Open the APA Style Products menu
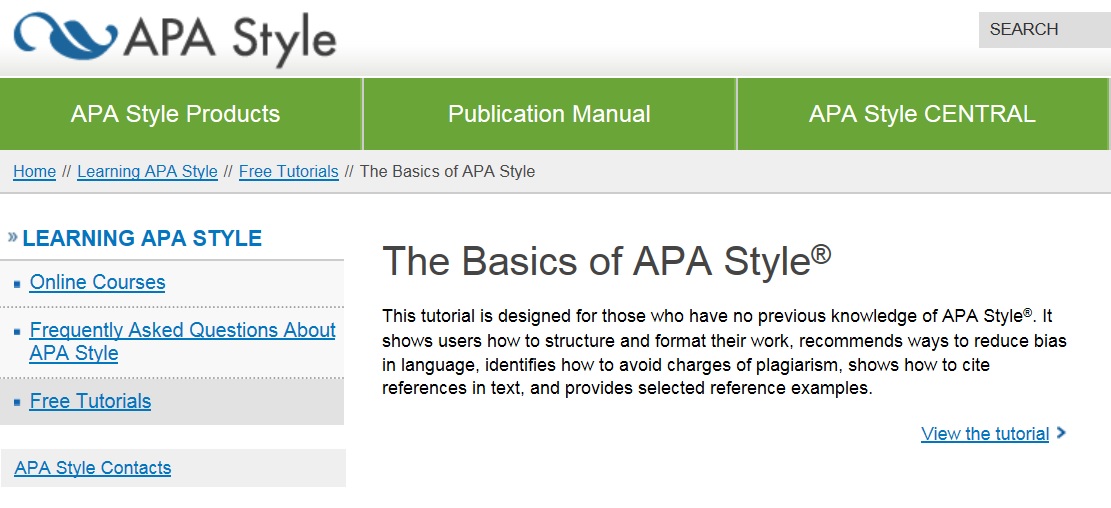 [x=181, y=114]
